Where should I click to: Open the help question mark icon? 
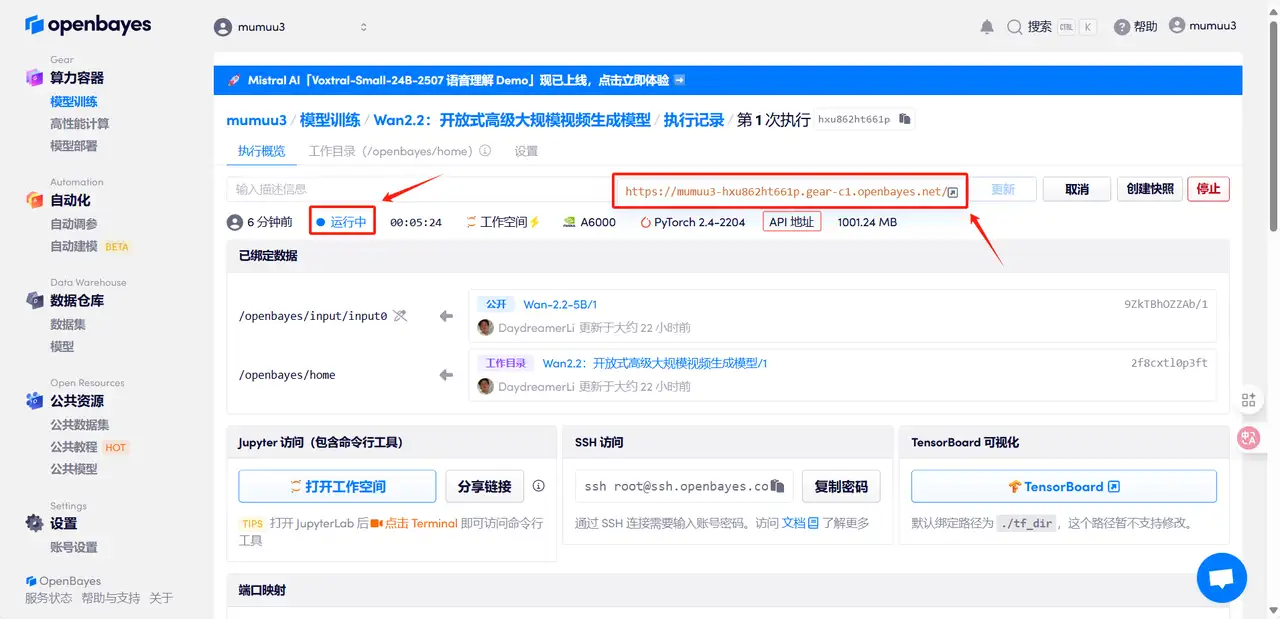(x=1122, y=27)
